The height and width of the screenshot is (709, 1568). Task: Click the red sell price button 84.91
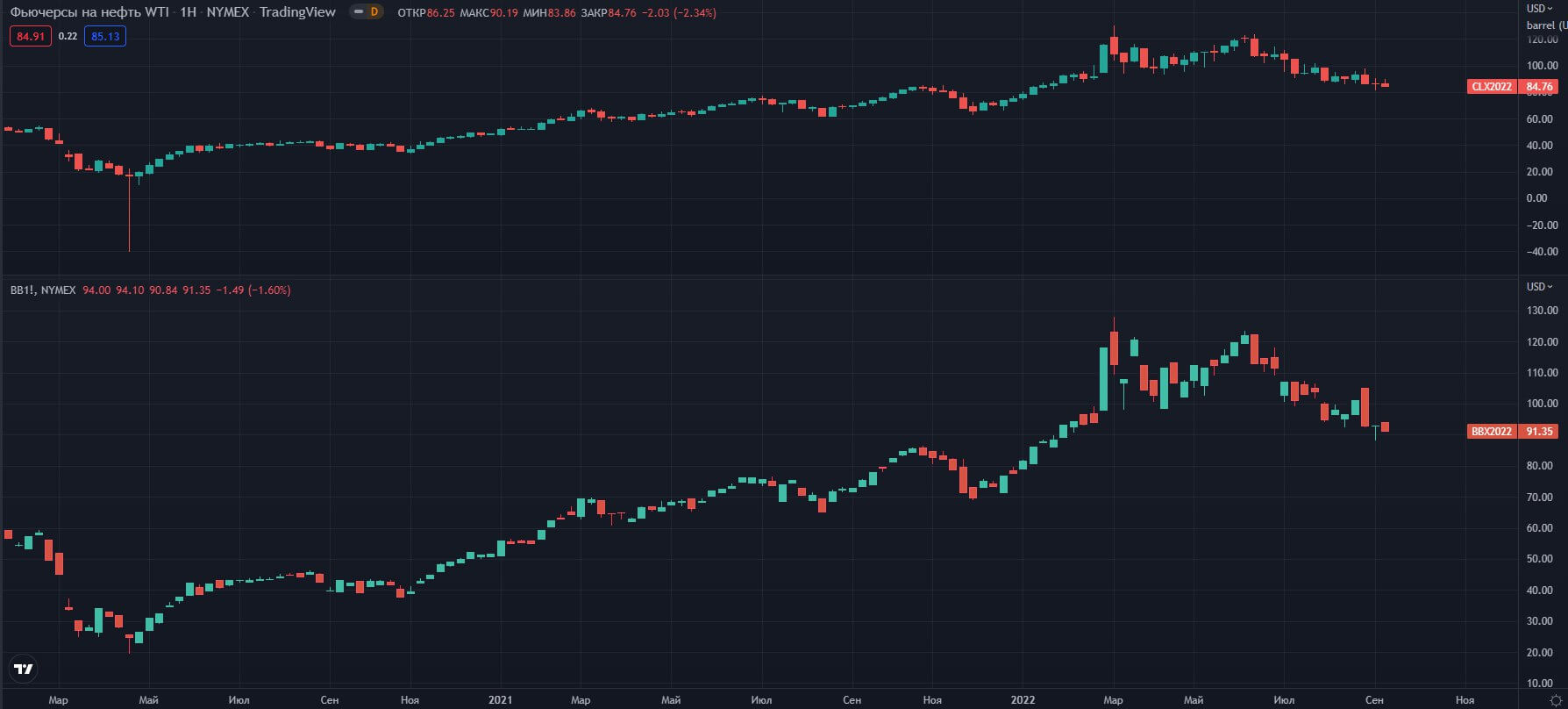pyautogui.click(x=31, y=36)
